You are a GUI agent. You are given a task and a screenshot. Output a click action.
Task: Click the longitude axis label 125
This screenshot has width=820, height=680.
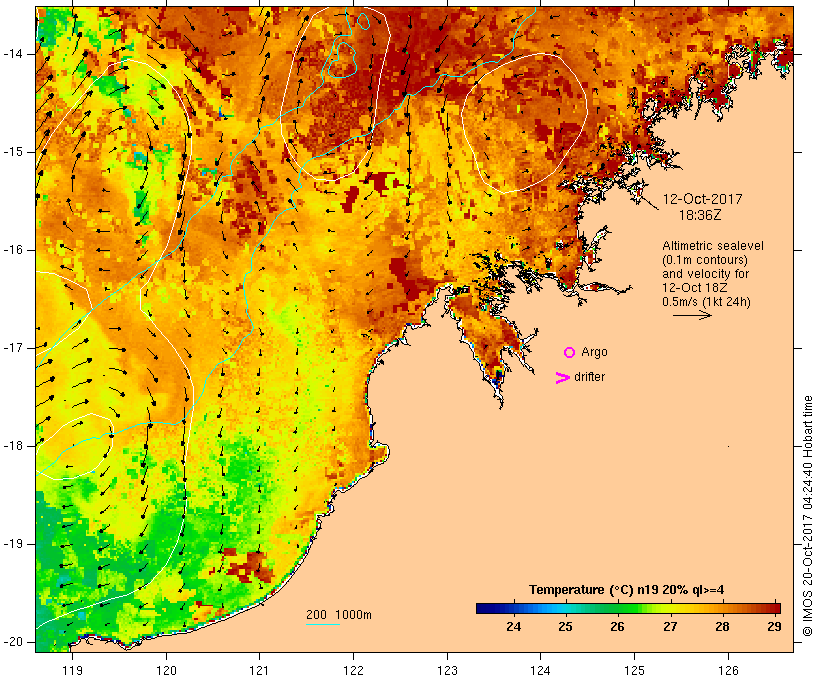coord(634,670)
